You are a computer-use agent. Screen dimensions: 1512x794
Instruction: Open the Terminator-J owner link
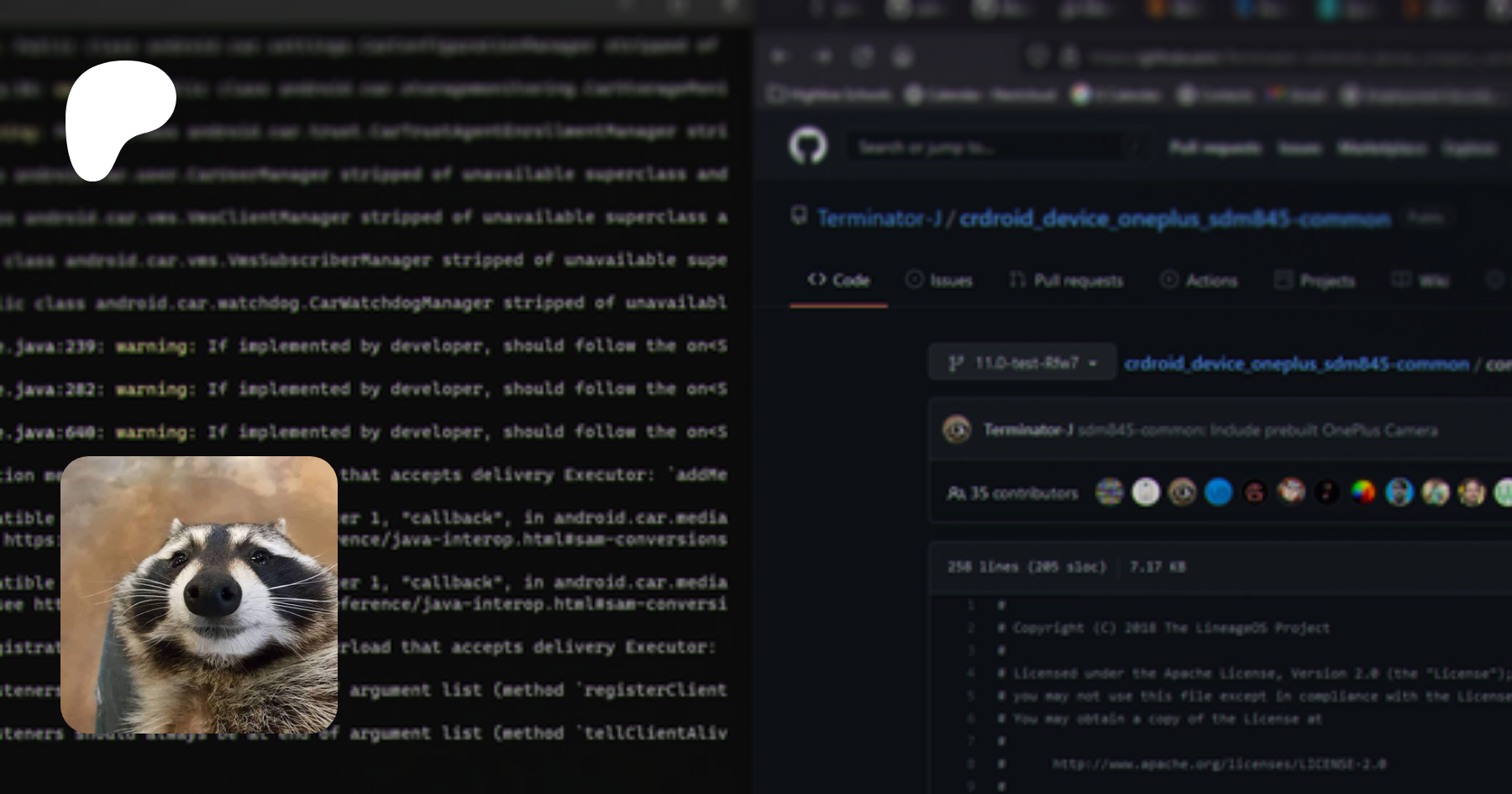click(x=879, y=218)
